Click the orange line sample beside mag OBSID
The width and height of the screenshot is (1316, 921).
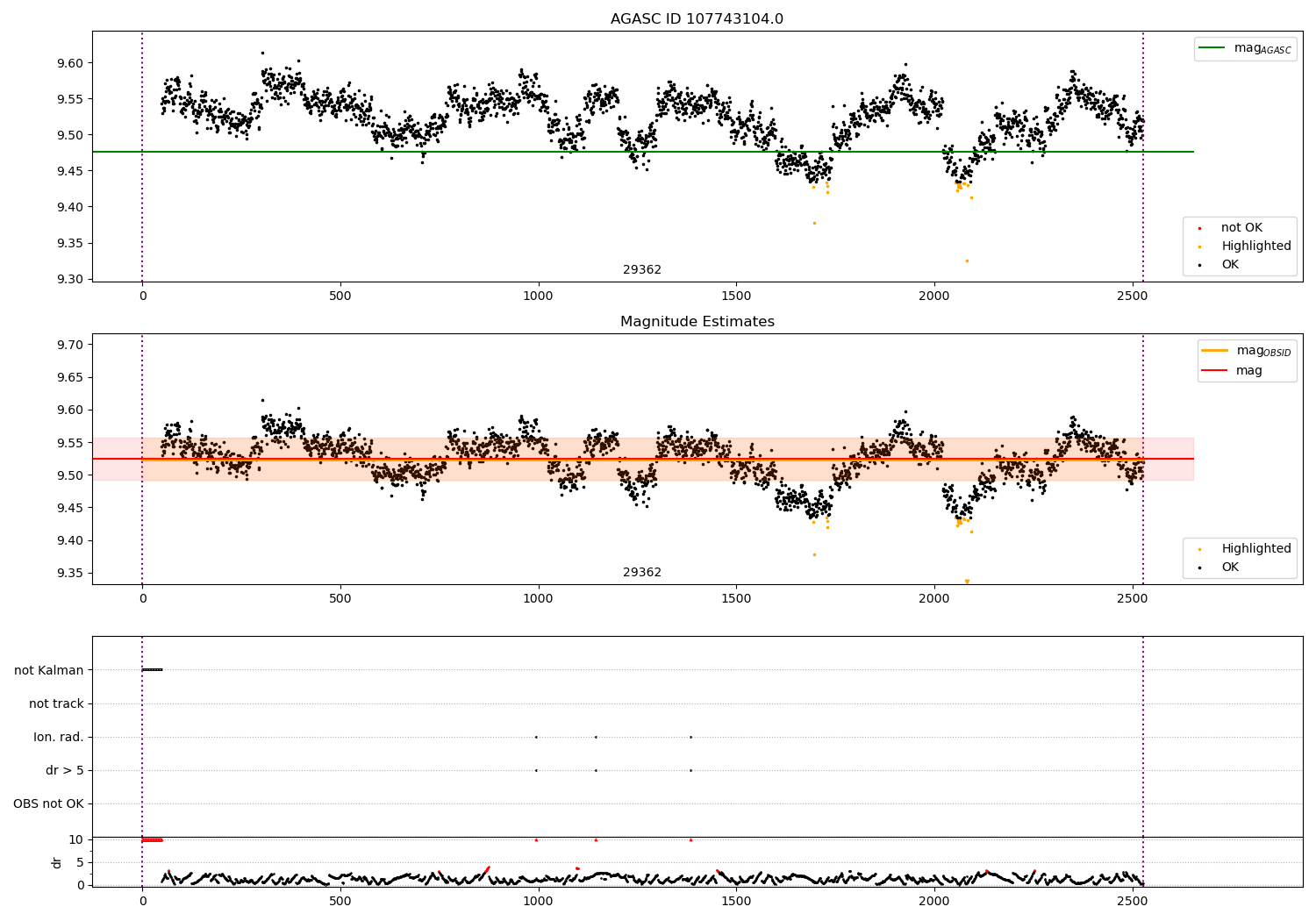(x=1215, y=351)
